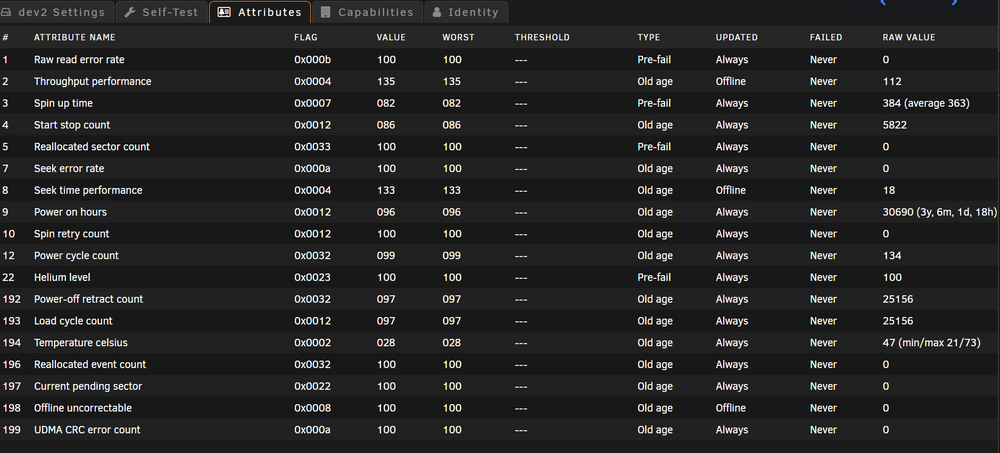Click the Power-off retract count attribute name
Image resolution: width=1000 pixels, height=453 pixels.
coord(88,299)
